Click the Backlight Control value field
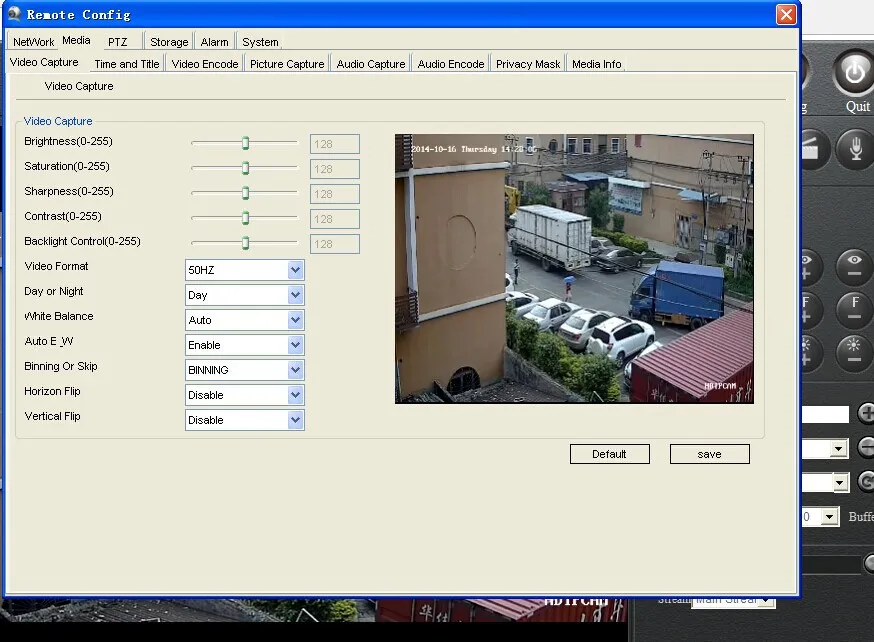Screen dimensions: 874x642 tap(334, 244)
